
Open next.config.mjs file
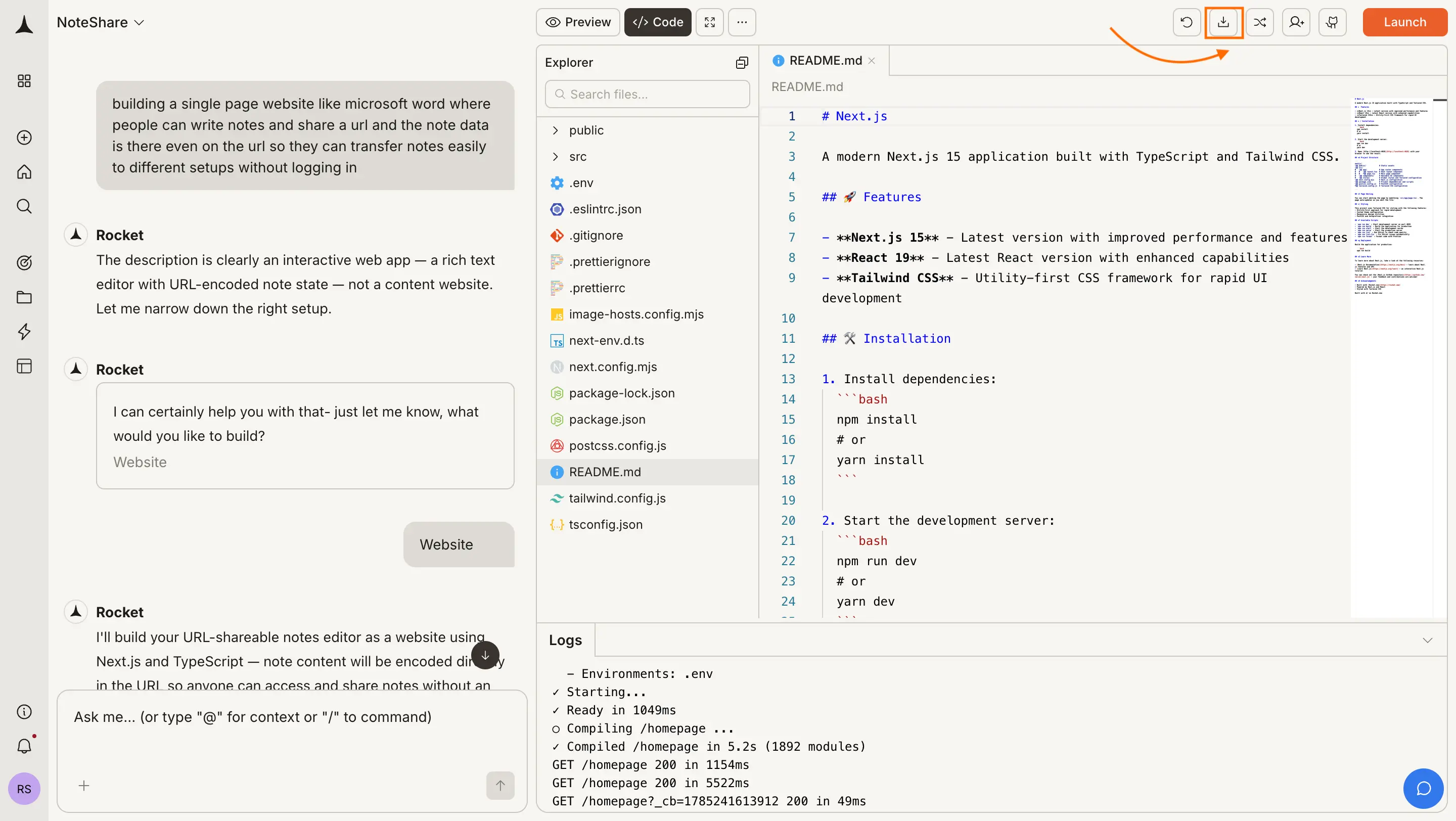pyautogui.click(x=647, y=367)
